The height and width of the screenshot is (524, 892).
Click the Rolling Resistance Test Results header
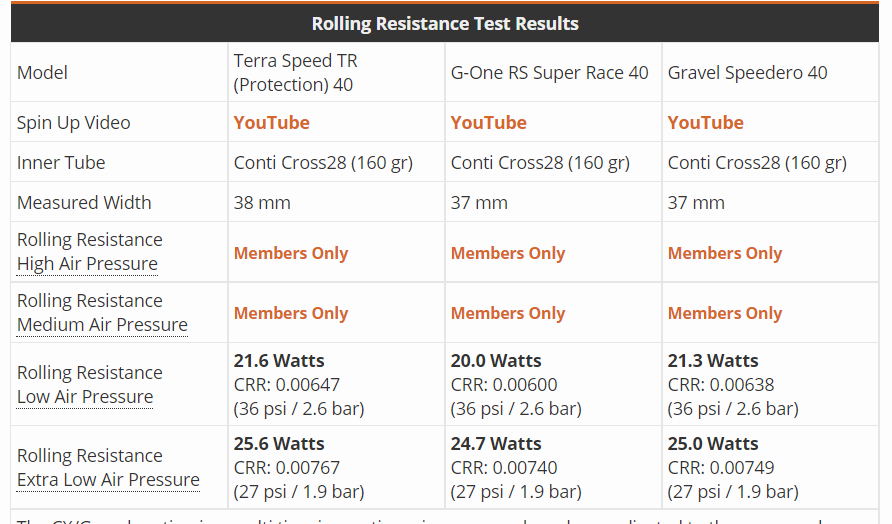(x=445, y=23)
